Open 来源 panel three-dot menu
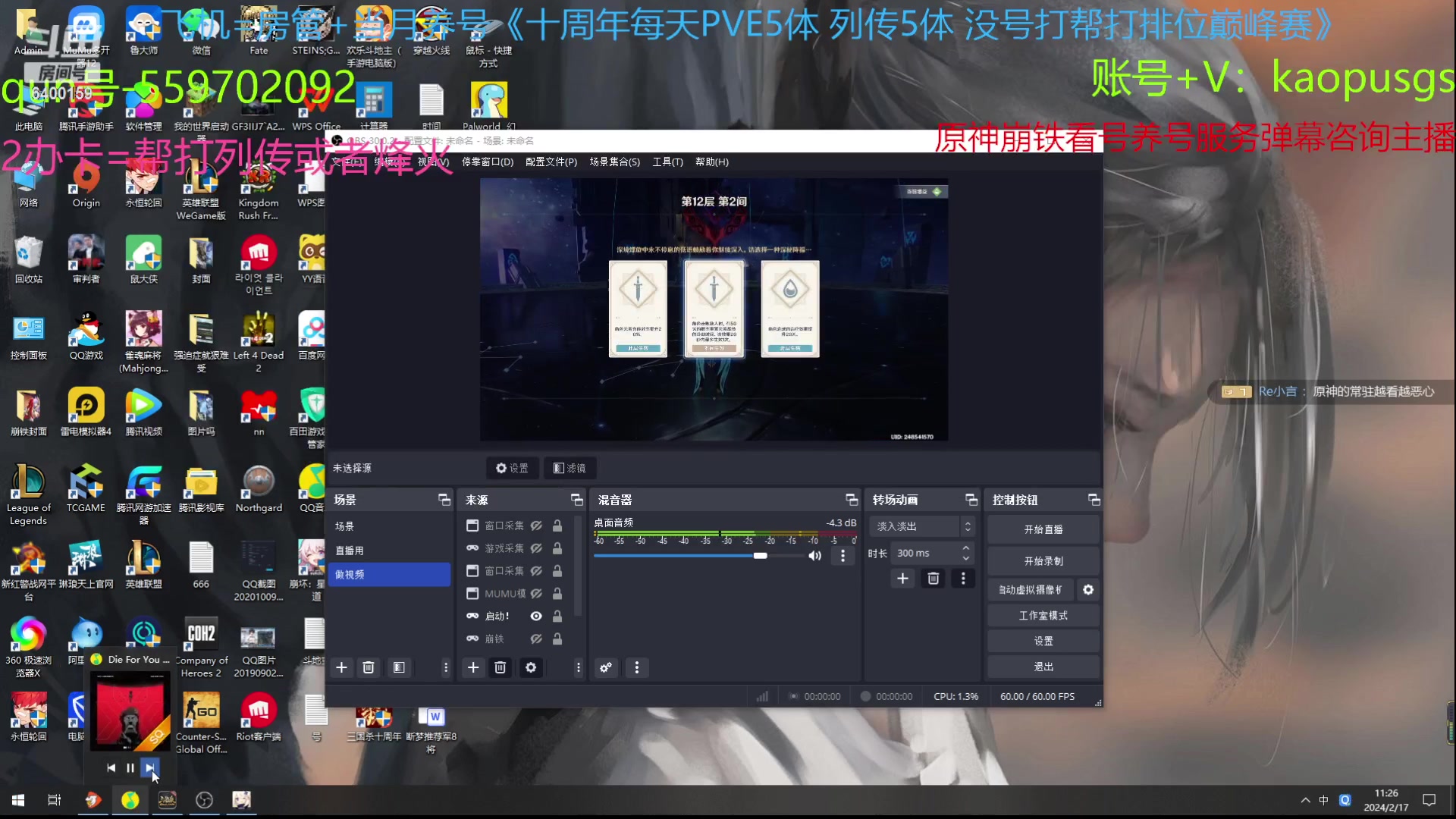 click(579, 667)
